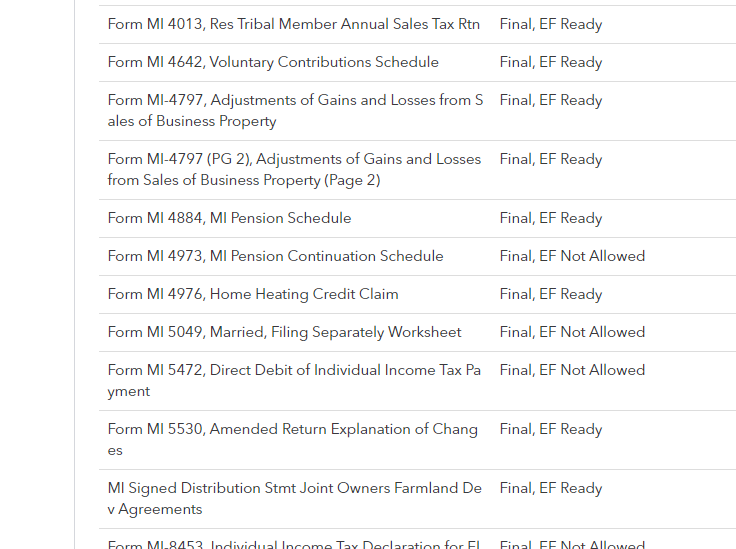This screenshot has height=549, width=736.
Task: Click Form MI 4976 Home Heating Credit Claim
Action: point(253,294)
